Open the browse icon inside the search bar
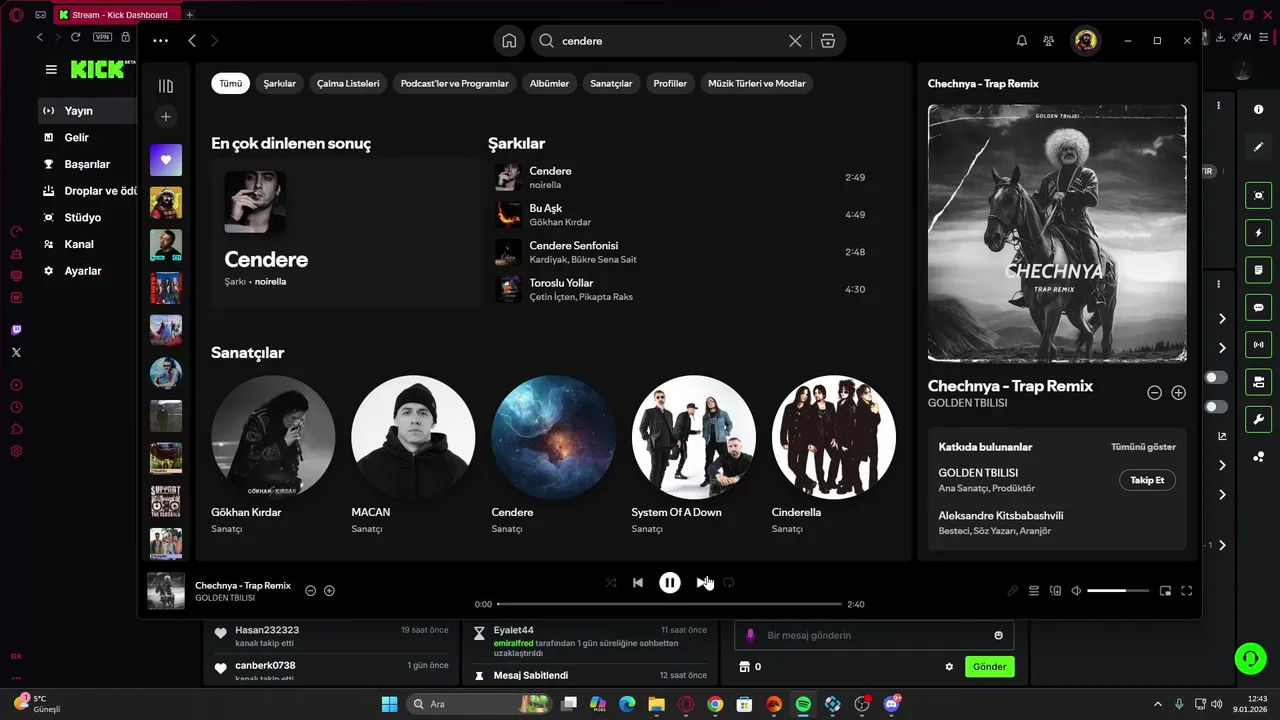This screenshot has width=1280, height=720. 827,41
